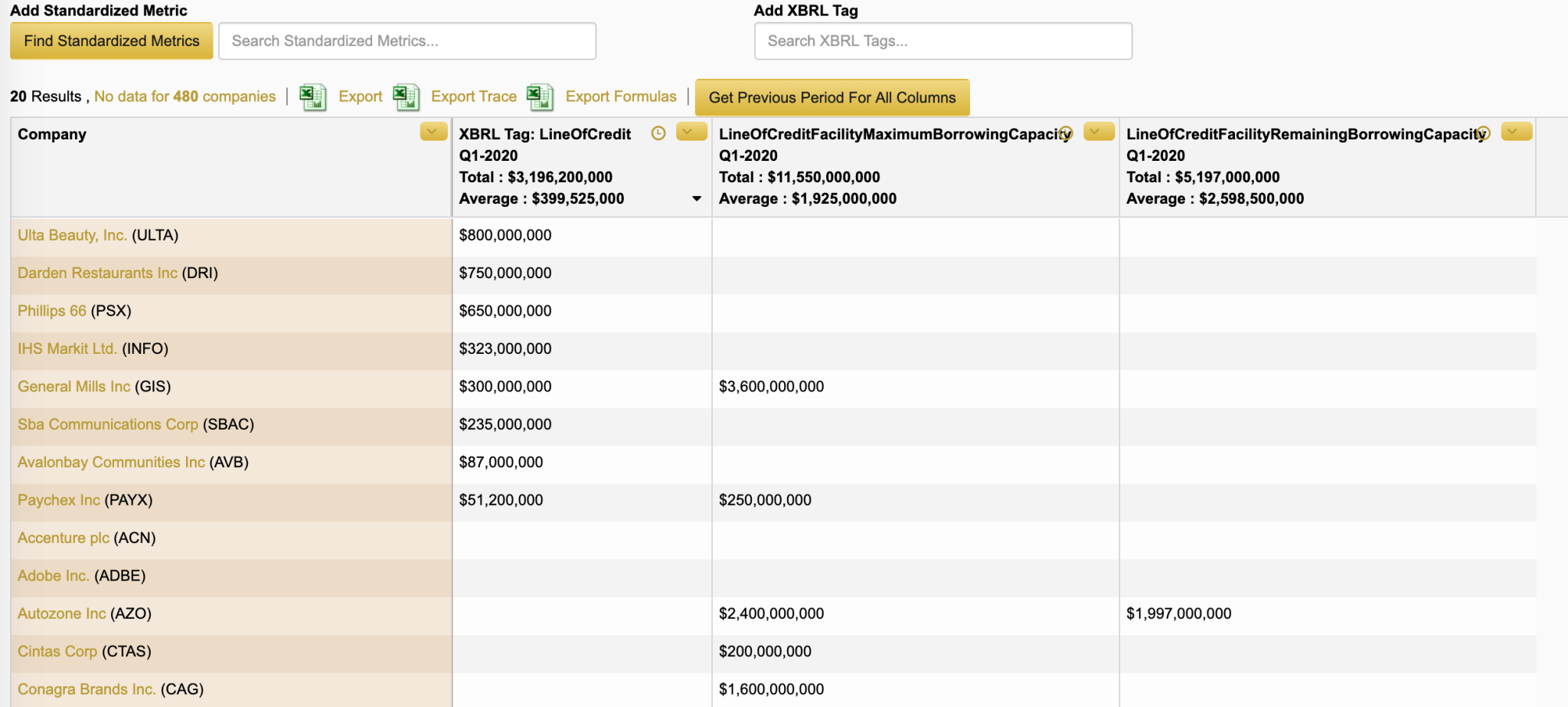Open the Autozone Inc company link

[x=61, y=614]
